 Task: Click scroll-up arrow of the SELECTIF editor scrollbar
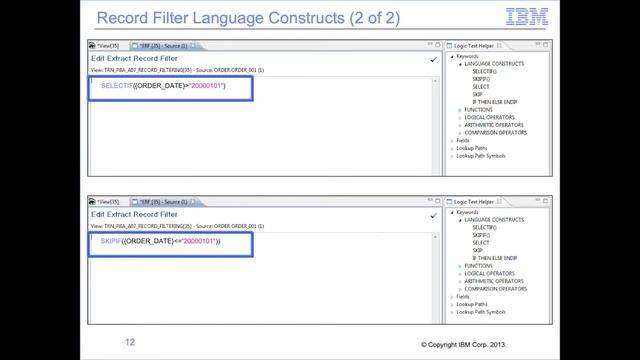click(436, 81)
